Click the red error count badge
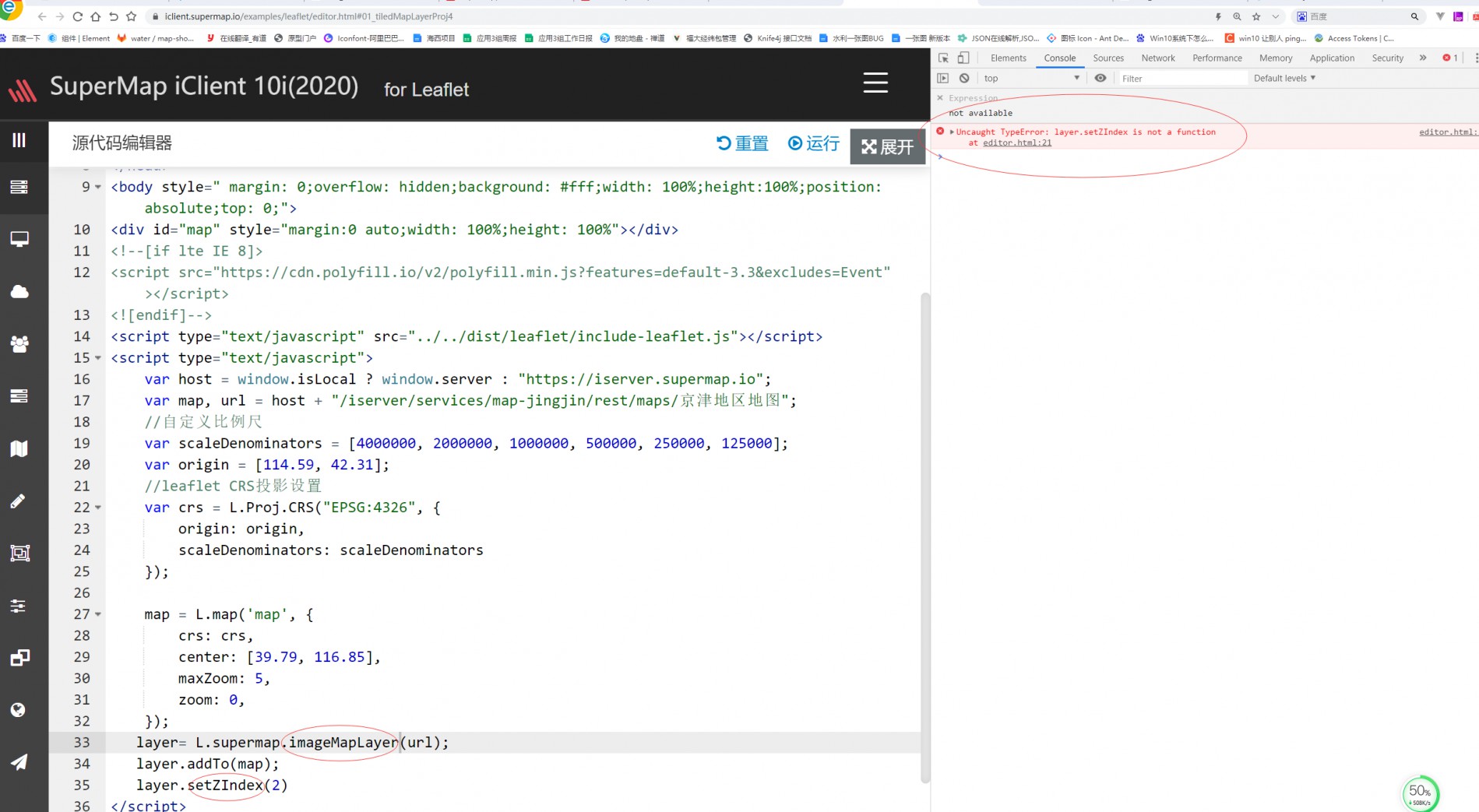 tap(1450, 58)
